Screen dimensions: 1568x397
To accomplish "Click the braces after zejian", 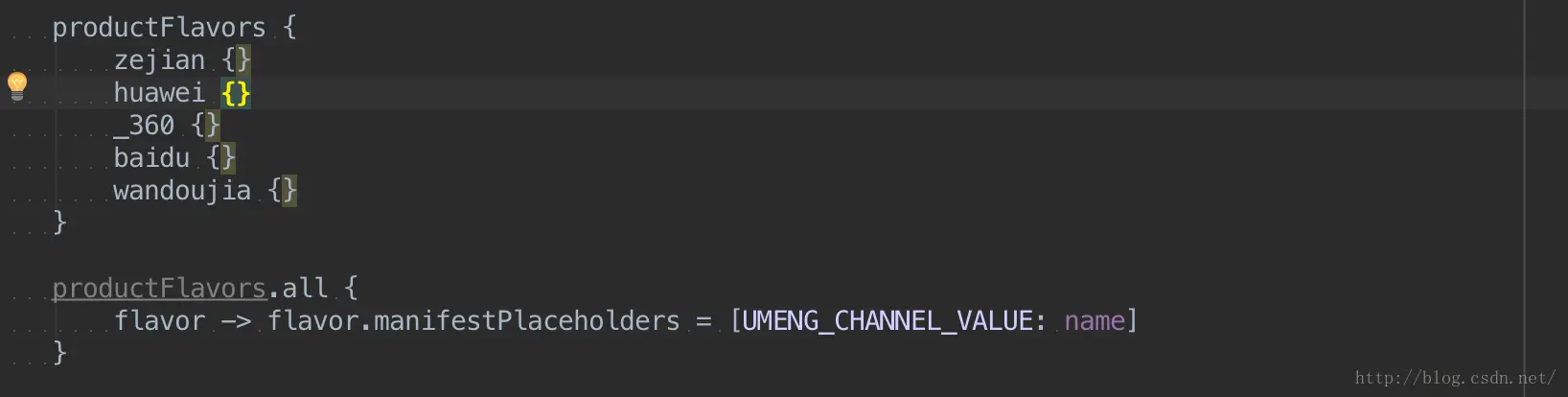I will 236,59.
